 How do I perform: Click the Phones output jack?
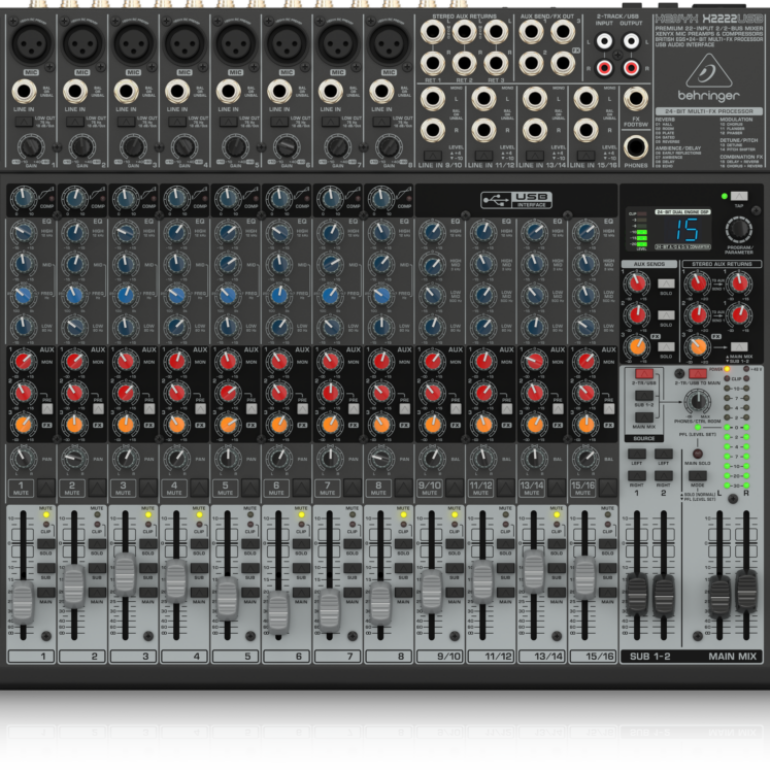click(x=636, y=150)
